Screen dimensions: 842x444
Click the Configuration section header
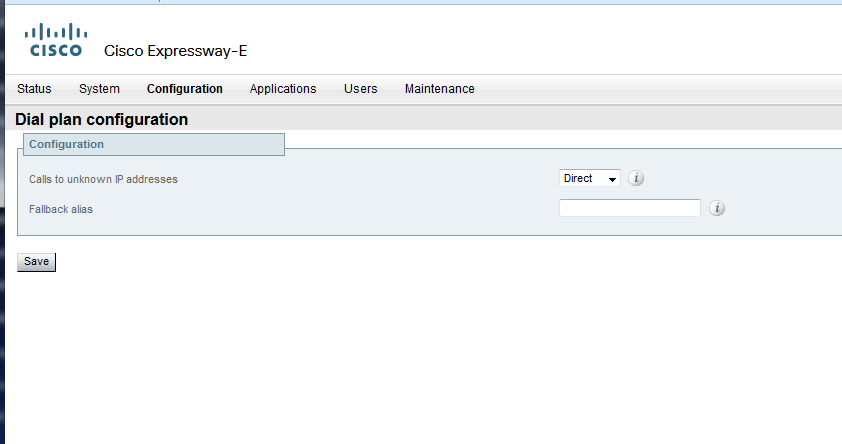[154, 144]
